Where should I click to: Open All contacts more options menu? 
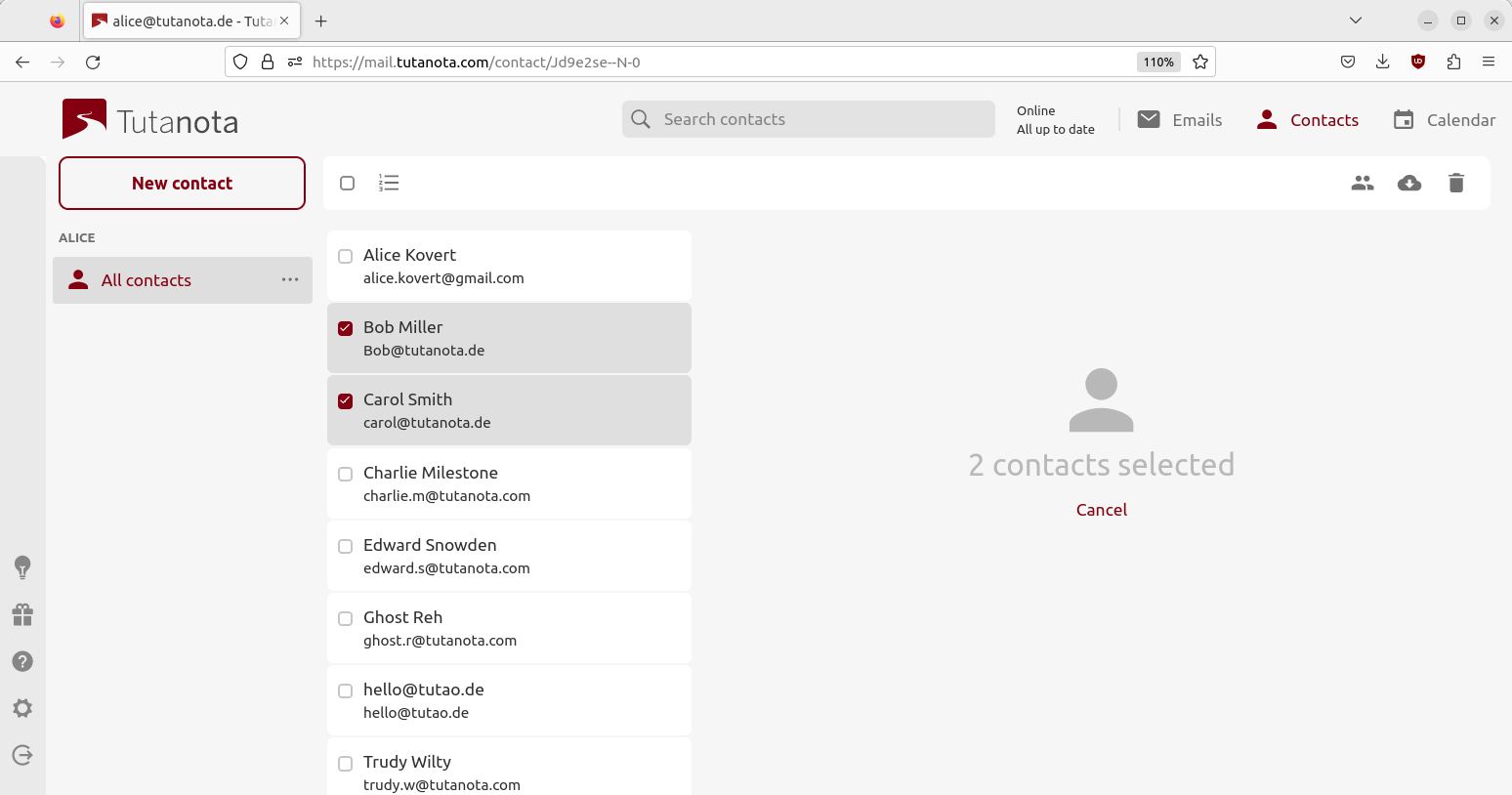tap(290, 279)
